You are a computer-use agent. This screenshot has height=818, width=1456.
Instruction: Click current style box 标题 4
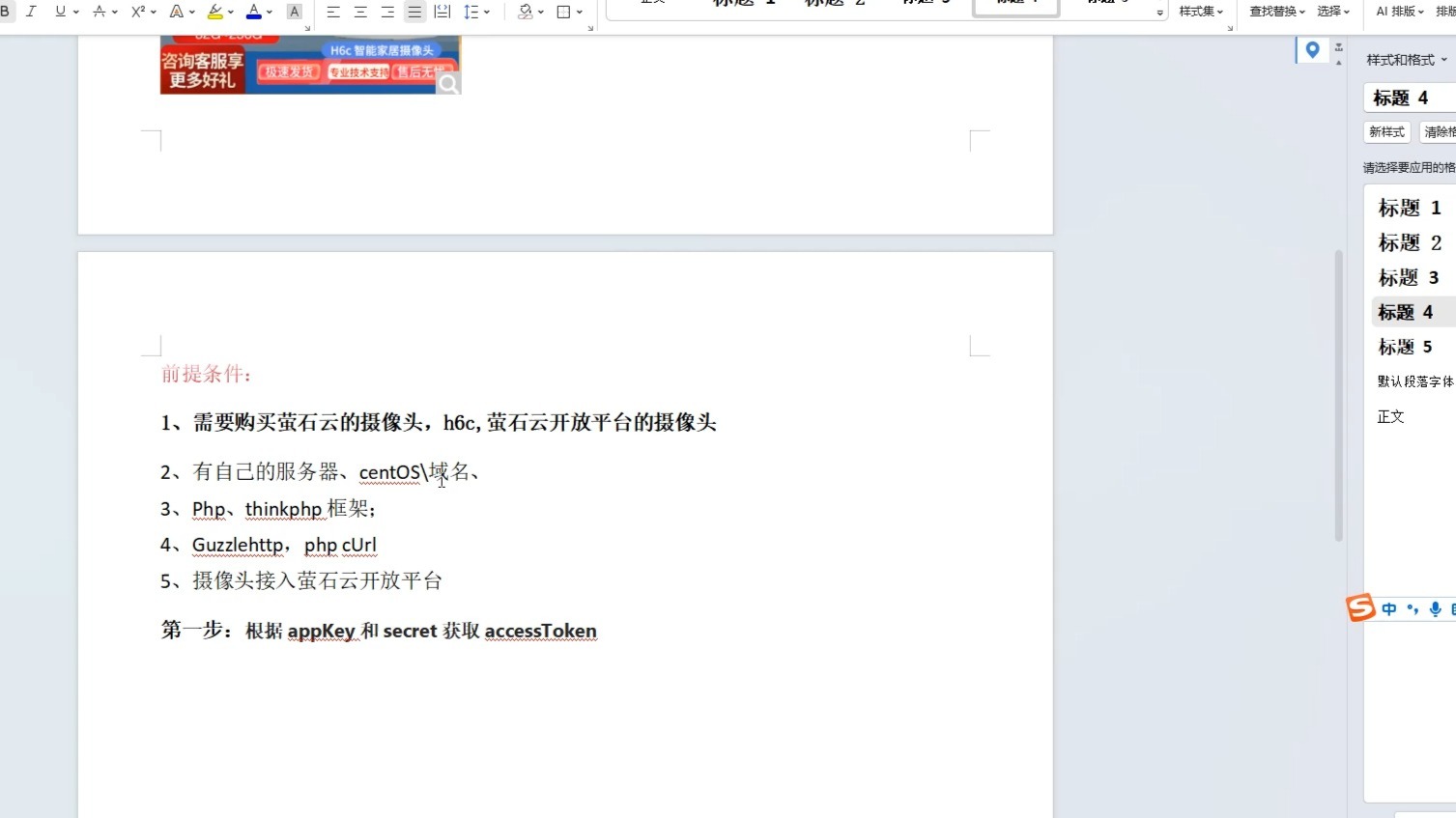pos(1410,98)
